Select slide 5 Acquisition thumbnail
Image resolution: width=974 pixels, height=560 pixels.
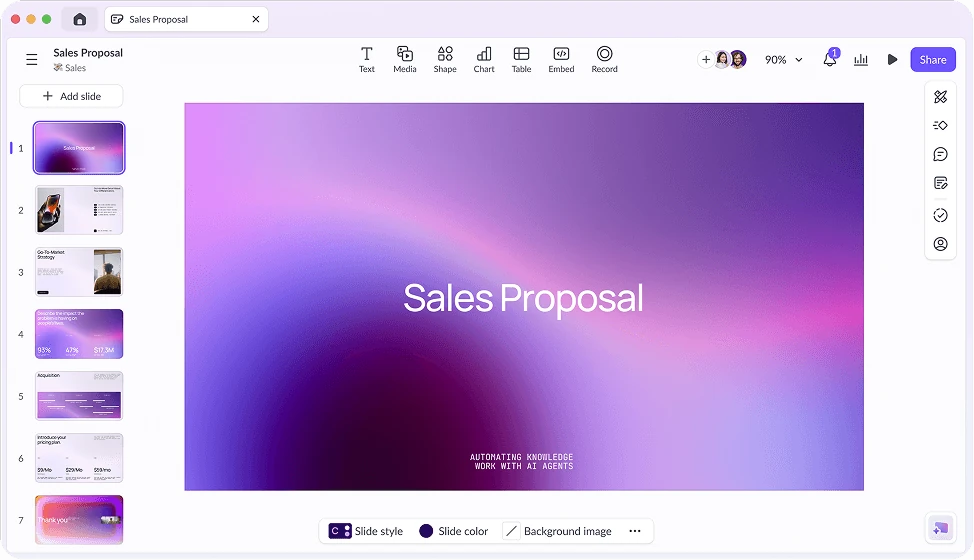79,395
